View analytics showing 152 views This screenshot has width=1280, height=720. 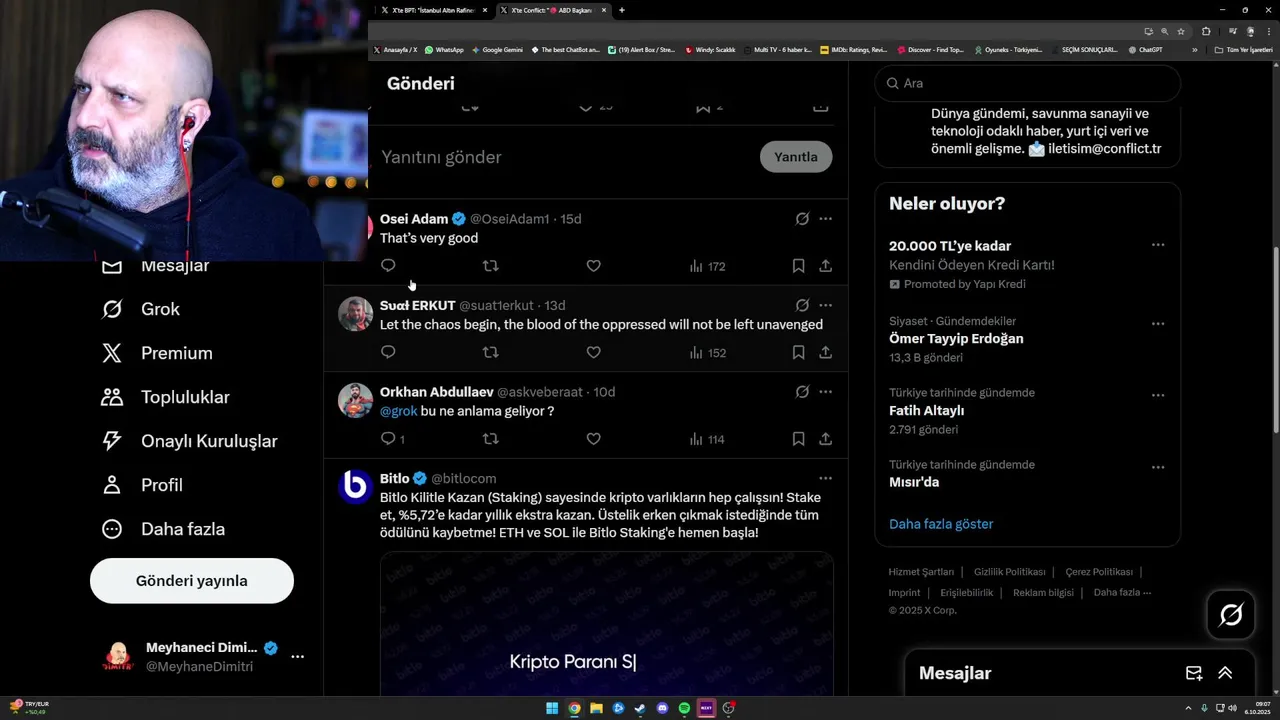(707, 352)
